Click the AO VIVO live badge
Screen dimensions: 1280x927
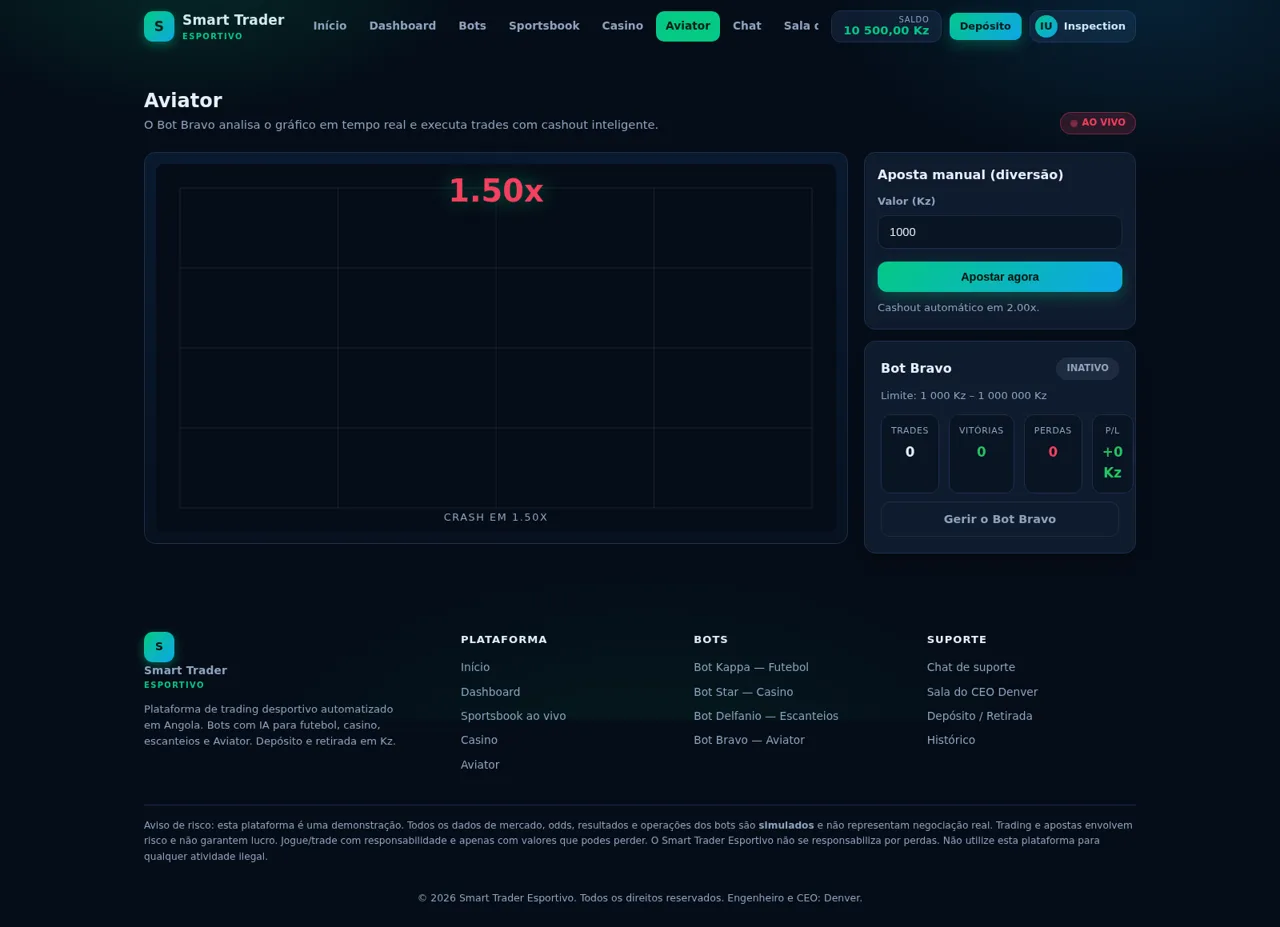point(1098,123)
